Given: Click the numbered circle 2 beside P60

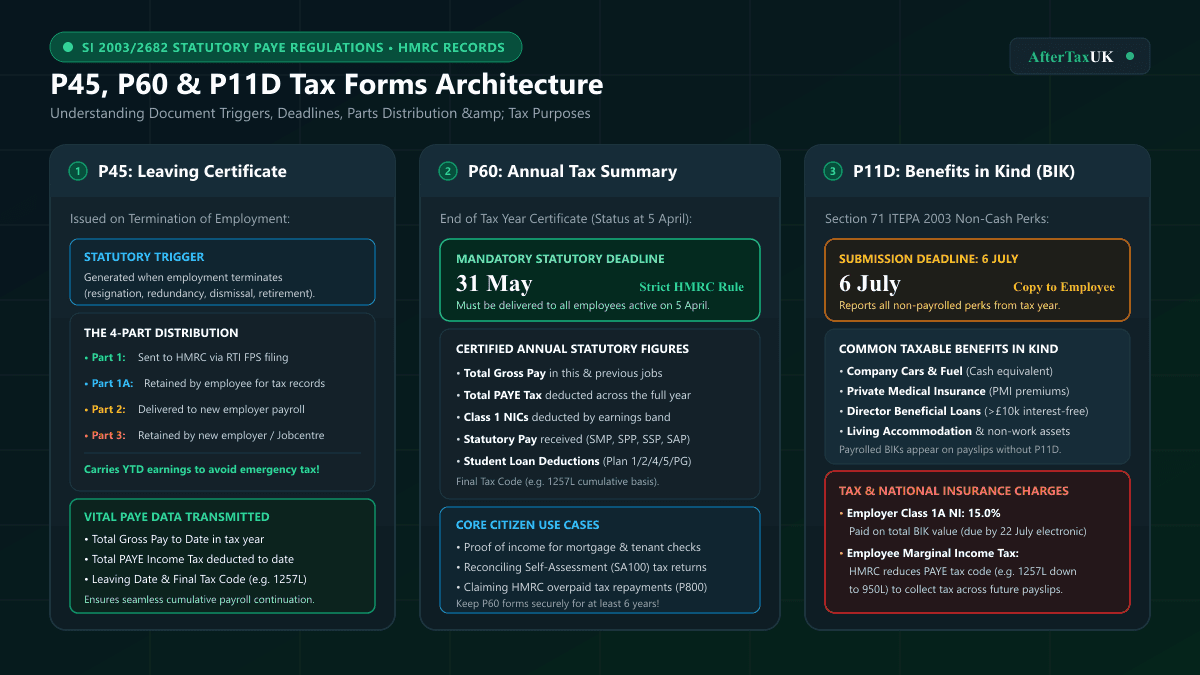Looking at the screenshot, I should (x=448, y=171).
